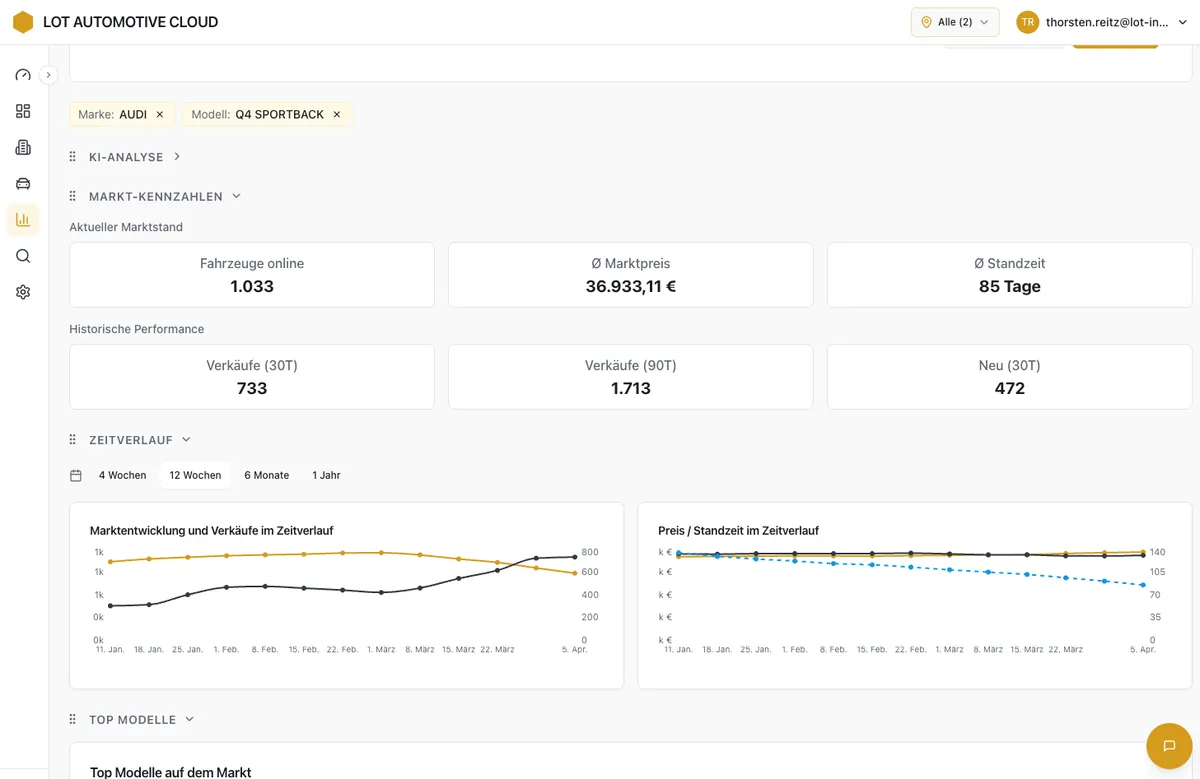1200x779 pixels.
Task: Open the Alle (2) location dropdown
Action: tap(954, 22)
